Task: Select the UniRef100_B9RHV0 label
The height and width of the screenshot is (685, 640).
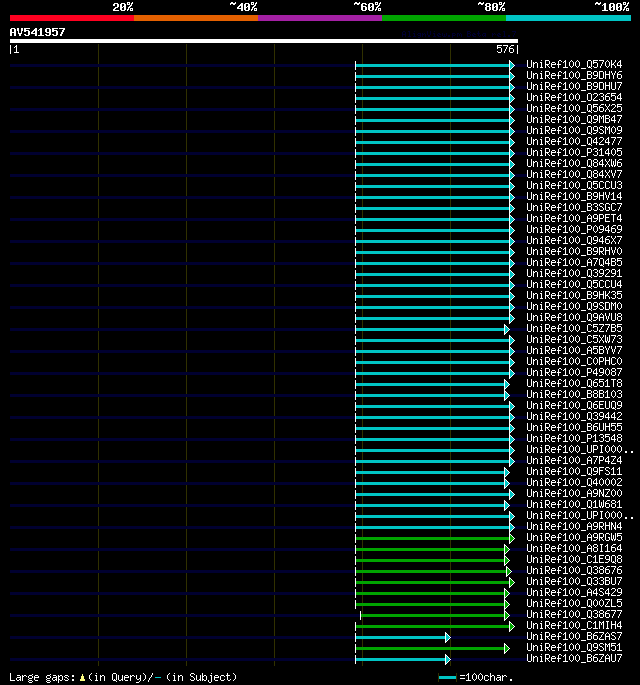Action: tap(574, 251)
